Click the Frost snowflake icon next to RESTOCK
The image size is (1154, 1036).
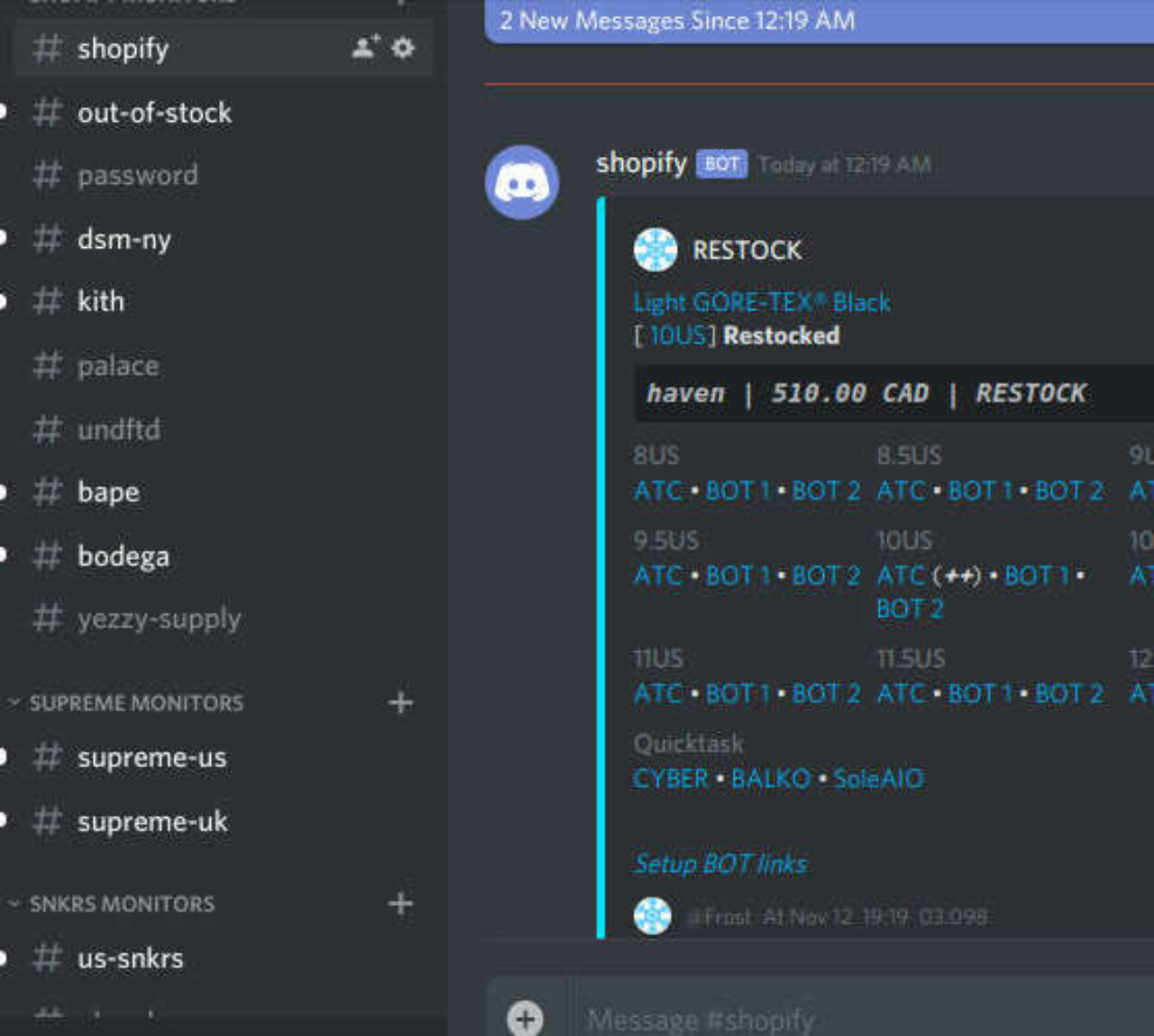coord(655,250)
